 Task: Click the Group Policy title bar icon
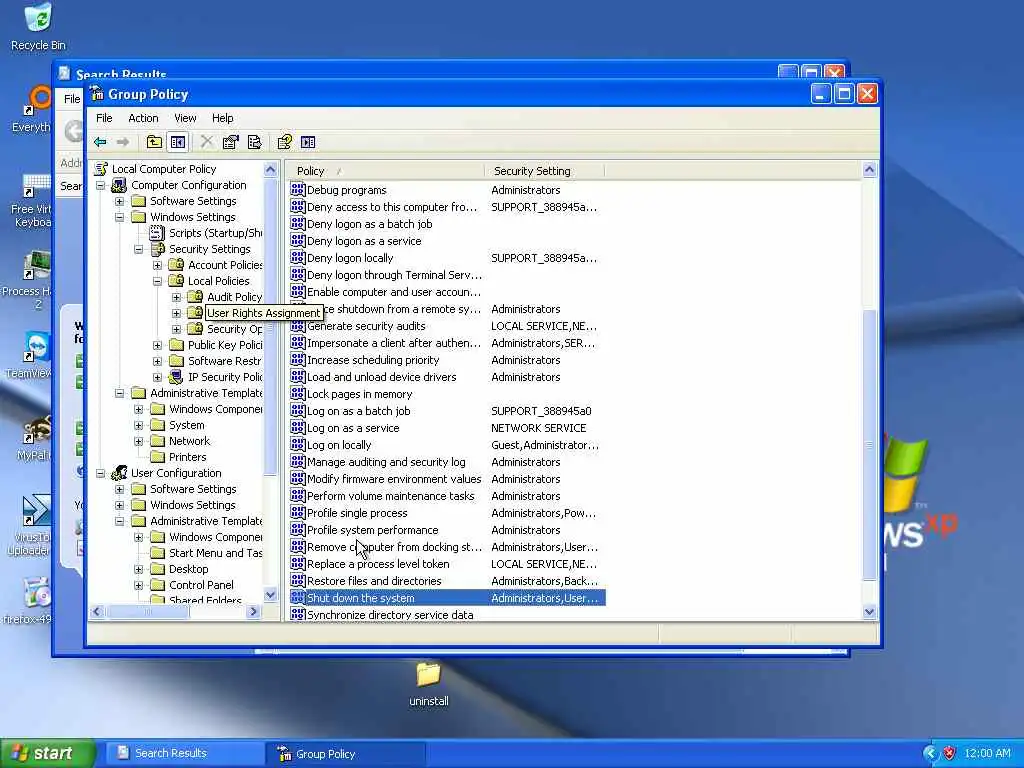pos(97,94)
